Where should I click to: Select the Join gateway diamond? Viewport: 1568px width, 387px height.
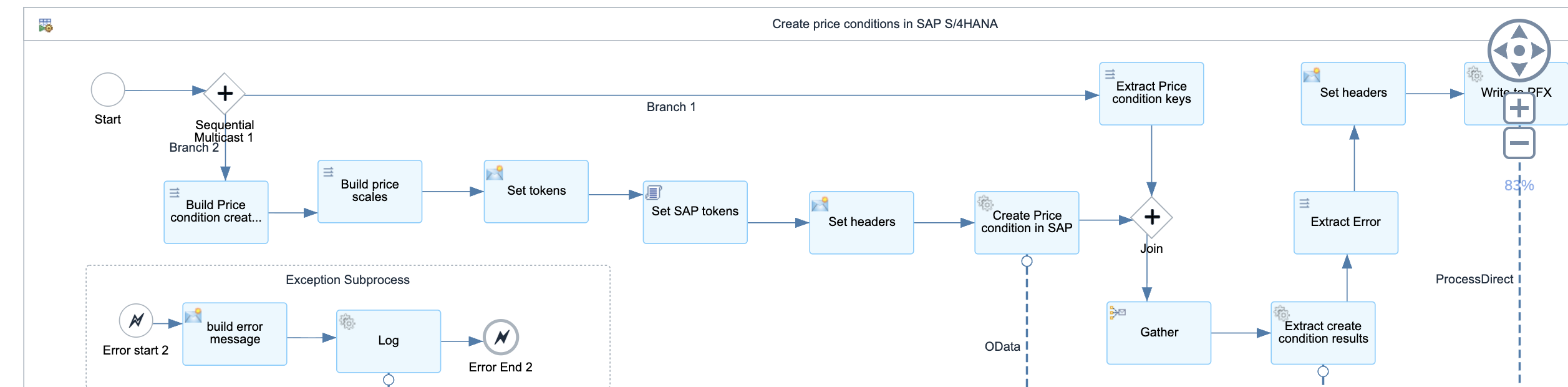(1151, 217)
